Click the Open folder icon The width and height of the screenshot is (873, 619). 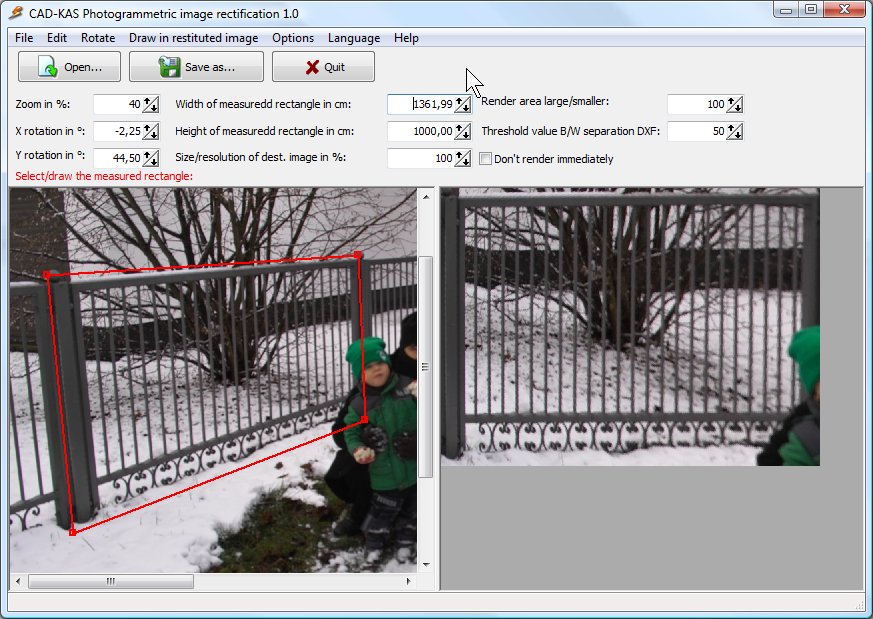point(46,67)
